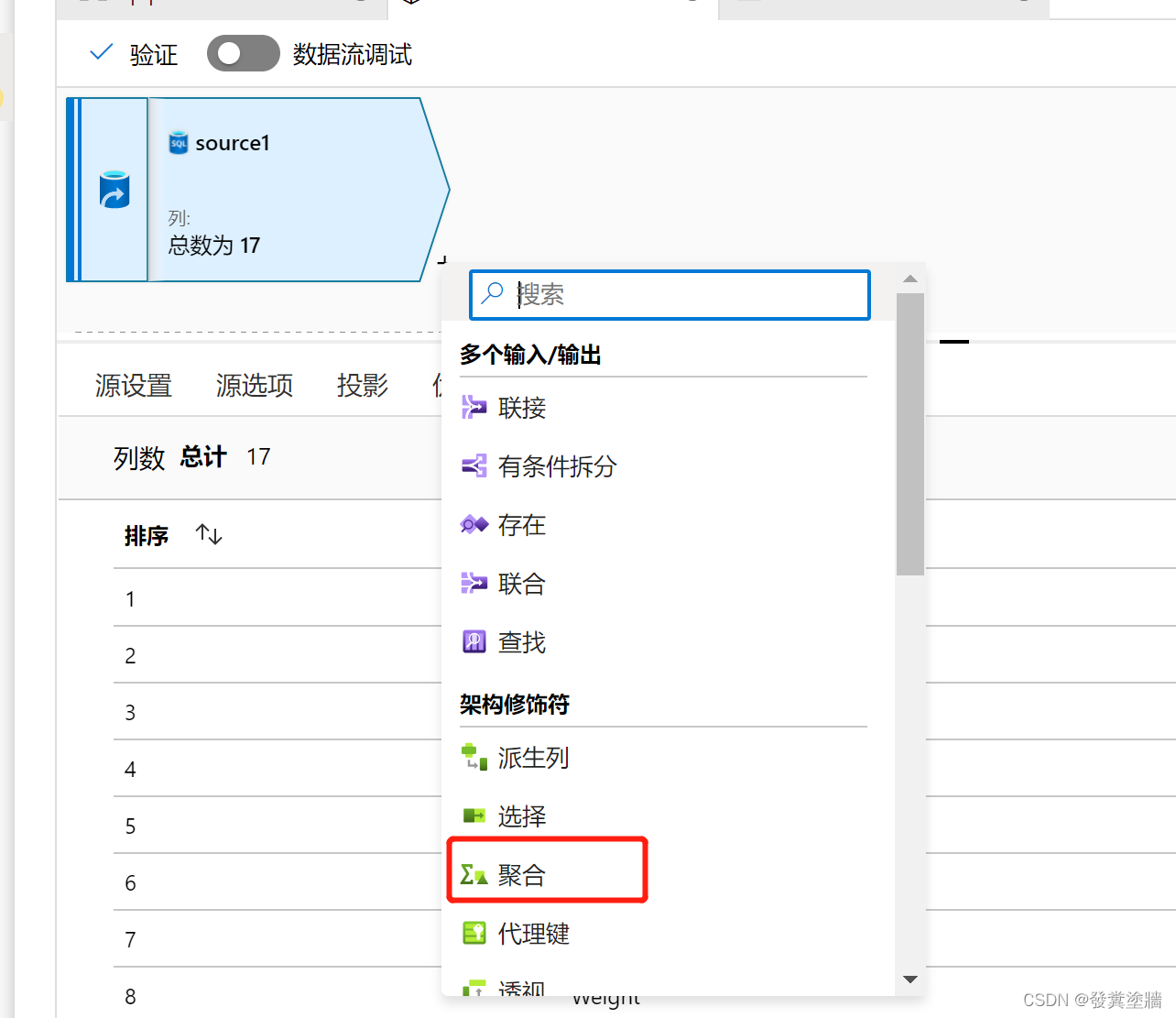
Task: Click the source1 SQL dataset icon
Action: (x=179, y=143)
